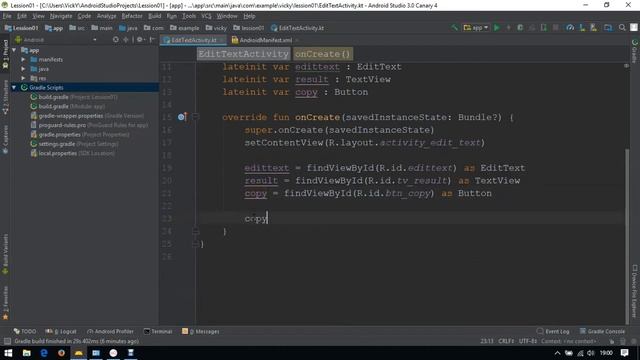Close the AndroidManifest.xml tab
This screenshot has width=640, height=360.
pos(297,40)
